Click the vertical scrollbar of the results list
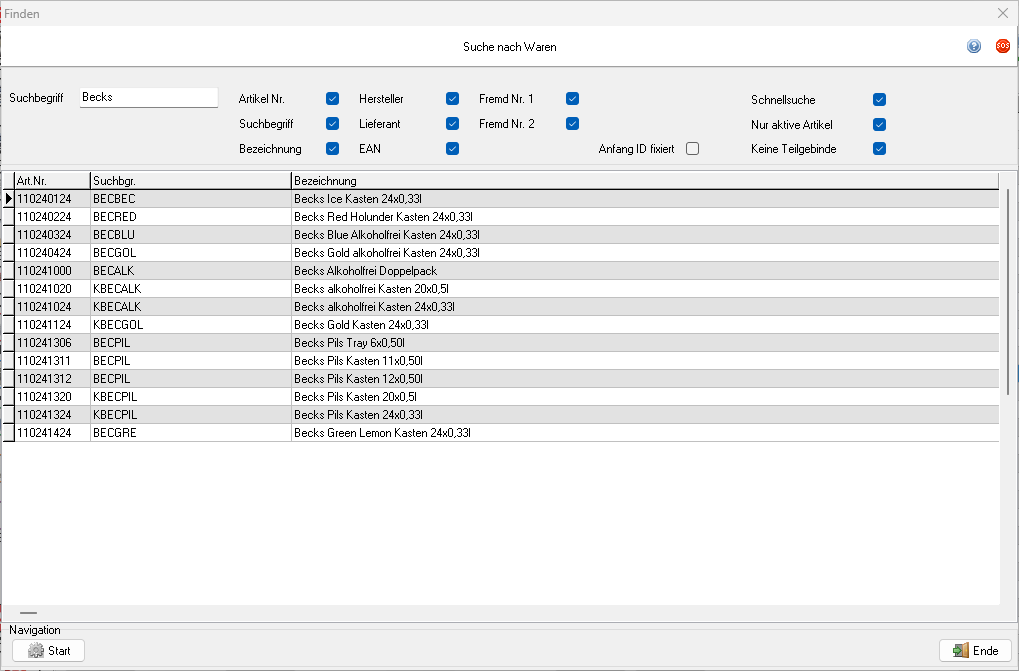This screenshot has width=1019, height=671. [1007, 280]
